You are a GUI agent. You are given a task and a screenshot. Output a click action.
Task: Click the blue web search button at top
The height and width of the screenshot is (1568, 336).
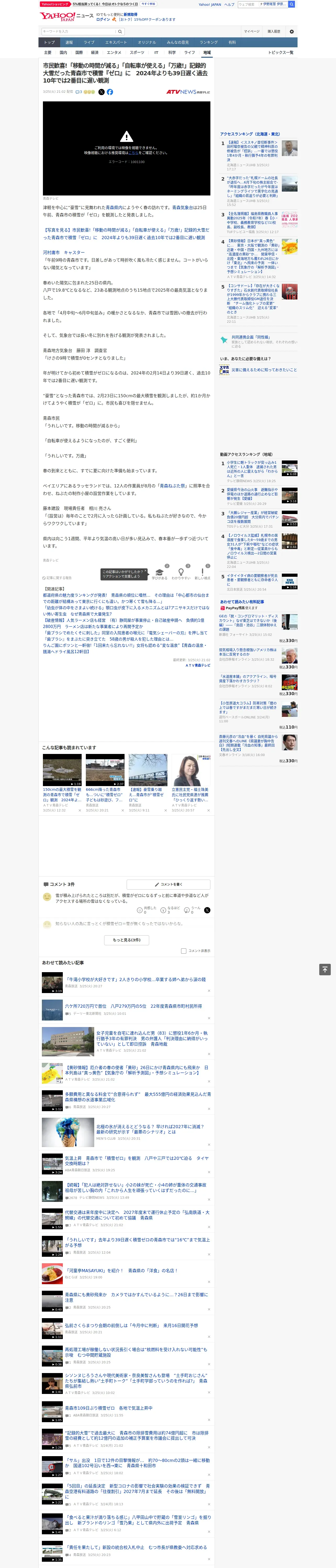(x=292, y=4)
